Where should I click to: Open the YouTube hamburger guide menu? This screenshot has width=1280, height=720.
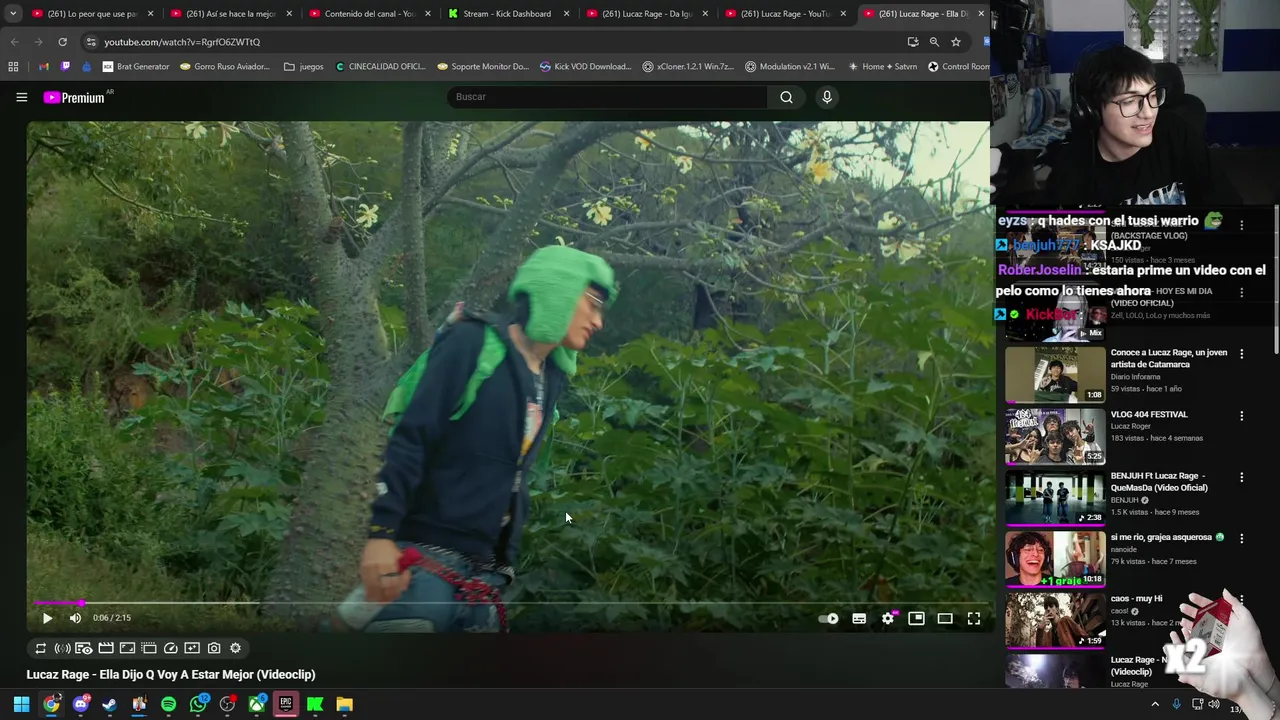click(x=21, y=97)
